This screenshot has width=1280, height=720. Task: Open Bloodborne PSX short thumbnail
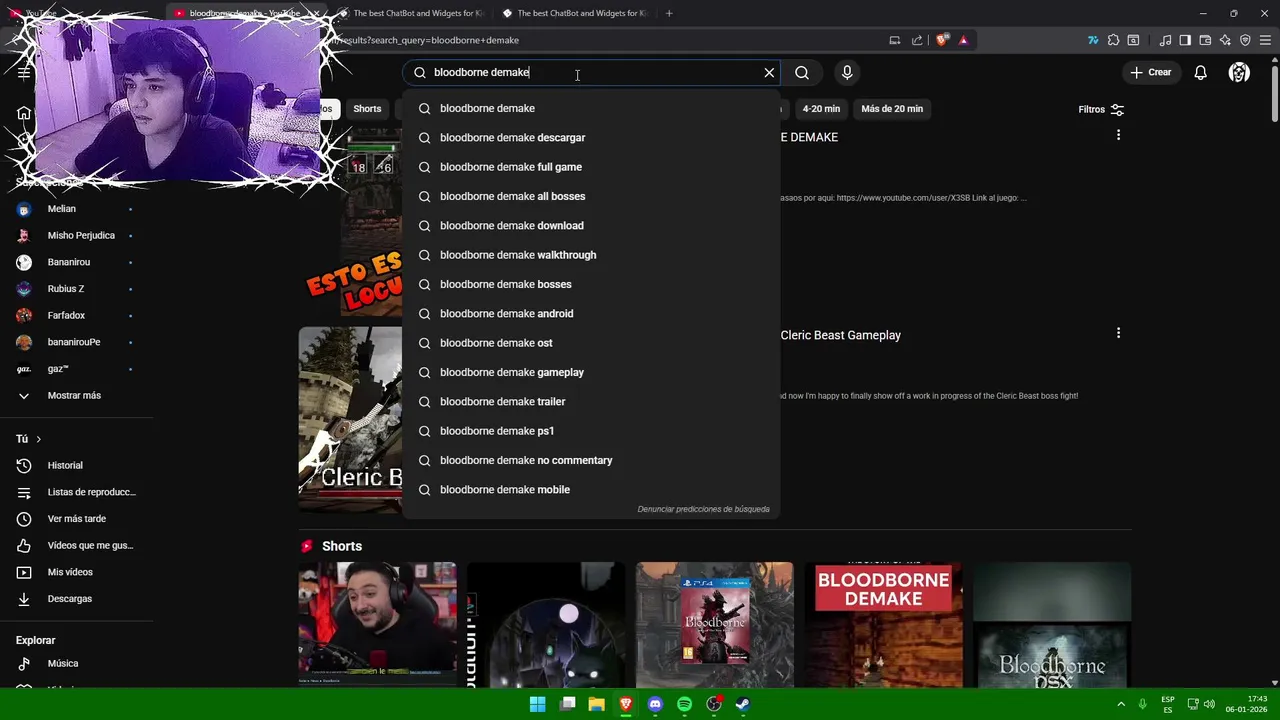1052,625
